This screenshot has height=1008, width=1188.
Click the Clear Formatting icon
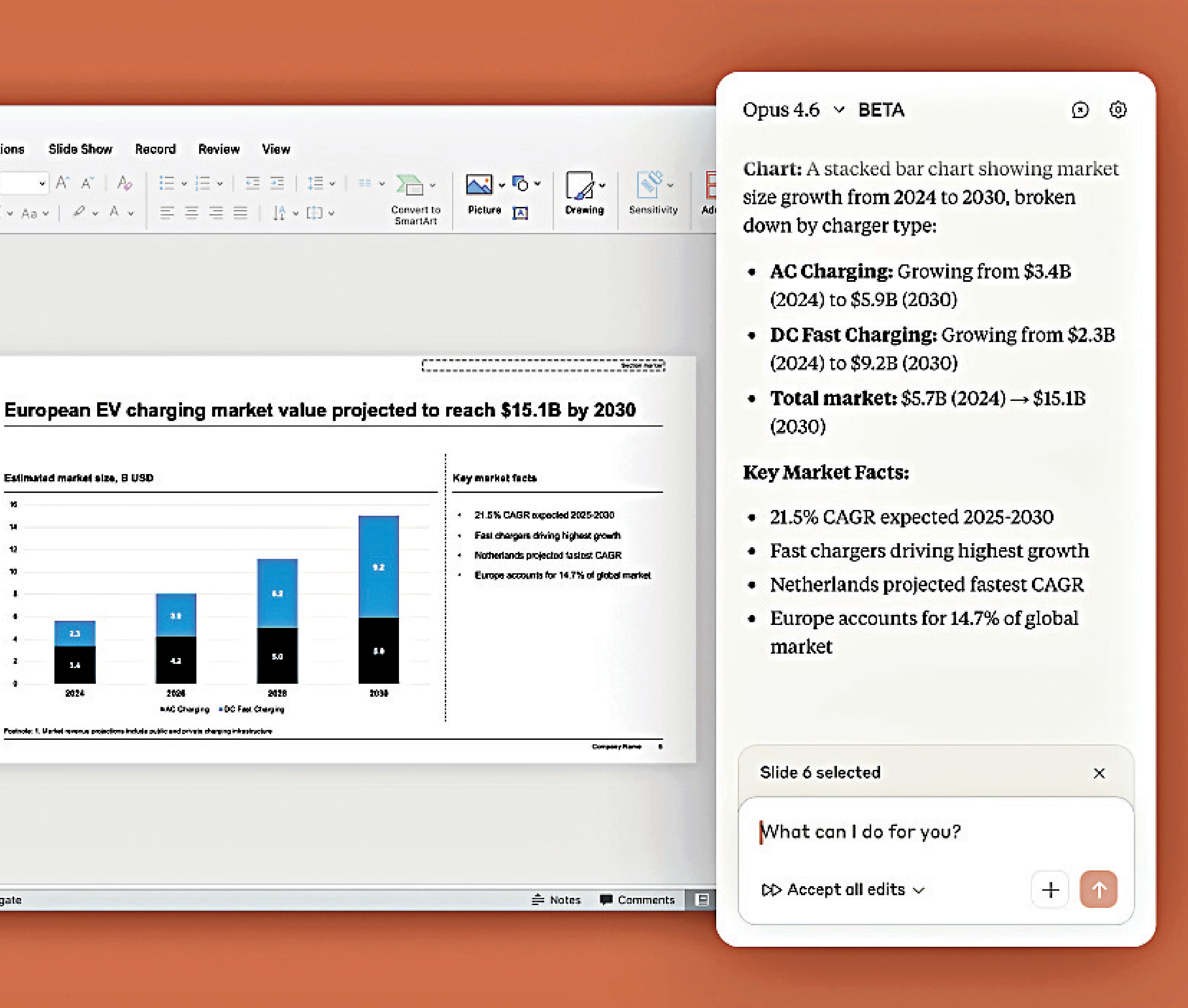124,183
